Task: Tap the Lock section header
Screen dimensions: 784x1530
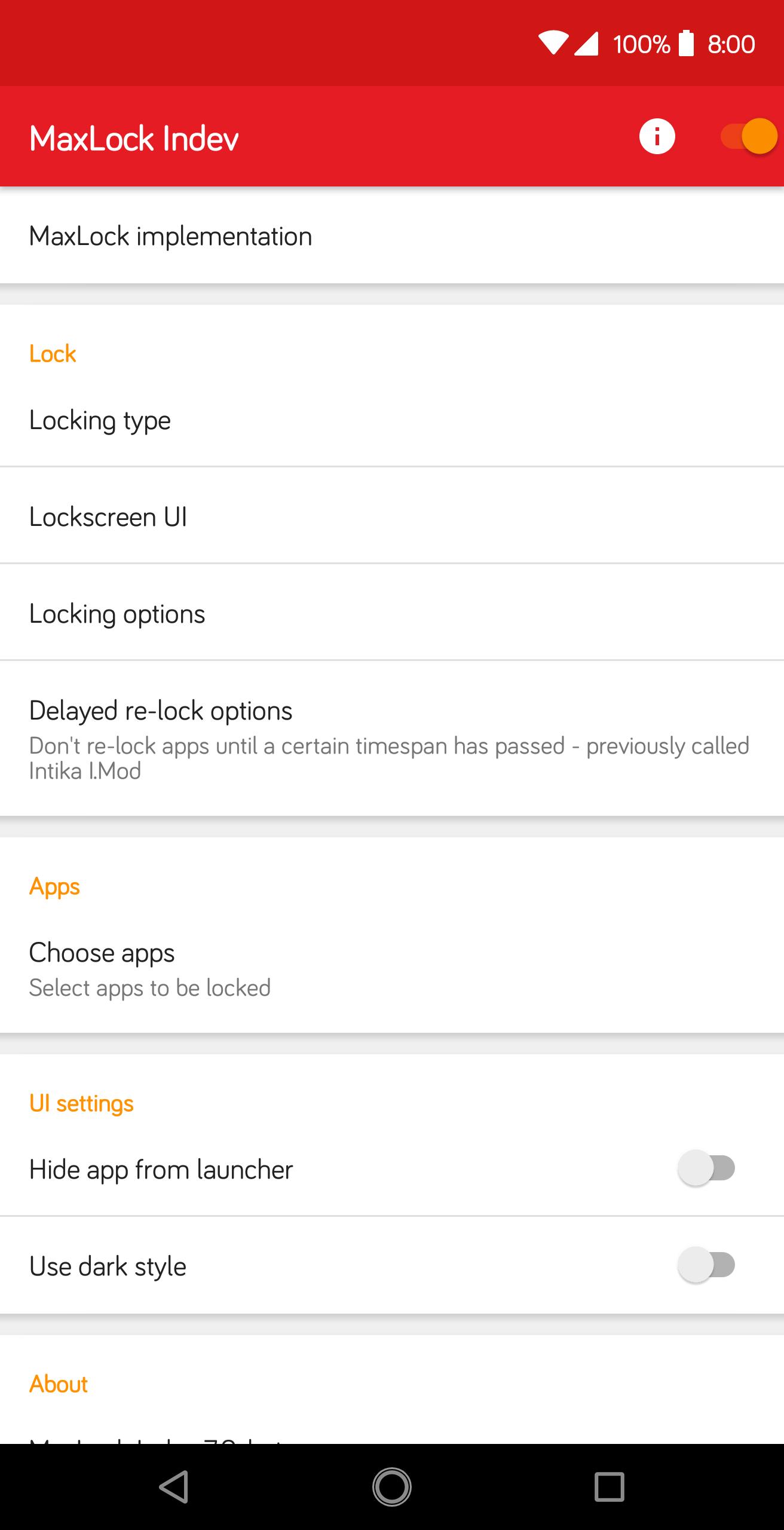Action: [x=53, y=354]
